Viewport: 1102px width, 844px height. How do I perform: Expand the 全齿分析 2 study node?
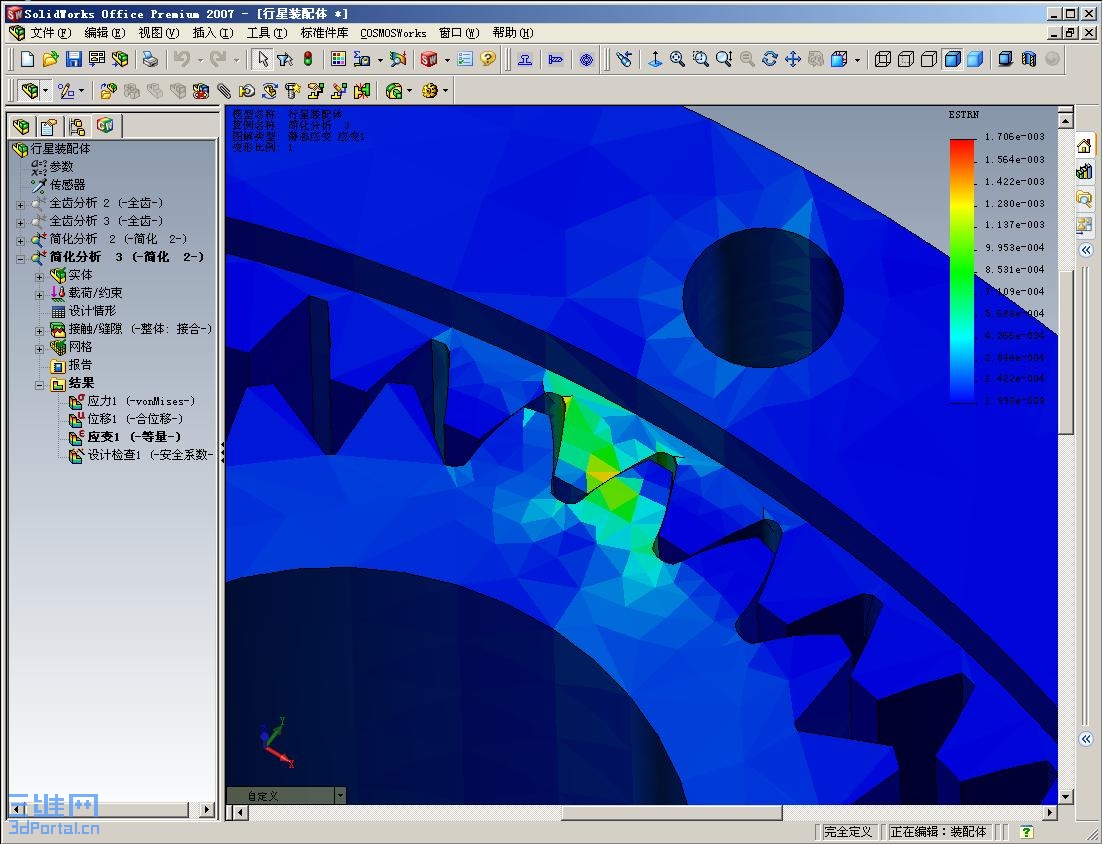[x=20, y=205]
